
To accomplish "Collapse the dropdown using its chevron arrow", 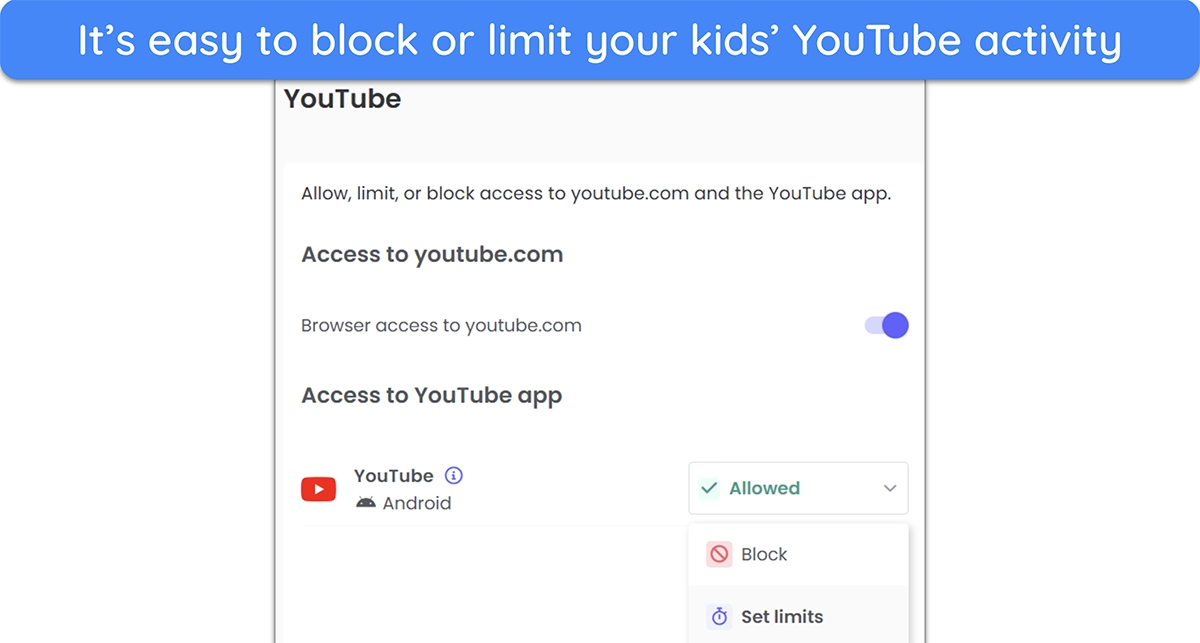I will tap(890, 489).
